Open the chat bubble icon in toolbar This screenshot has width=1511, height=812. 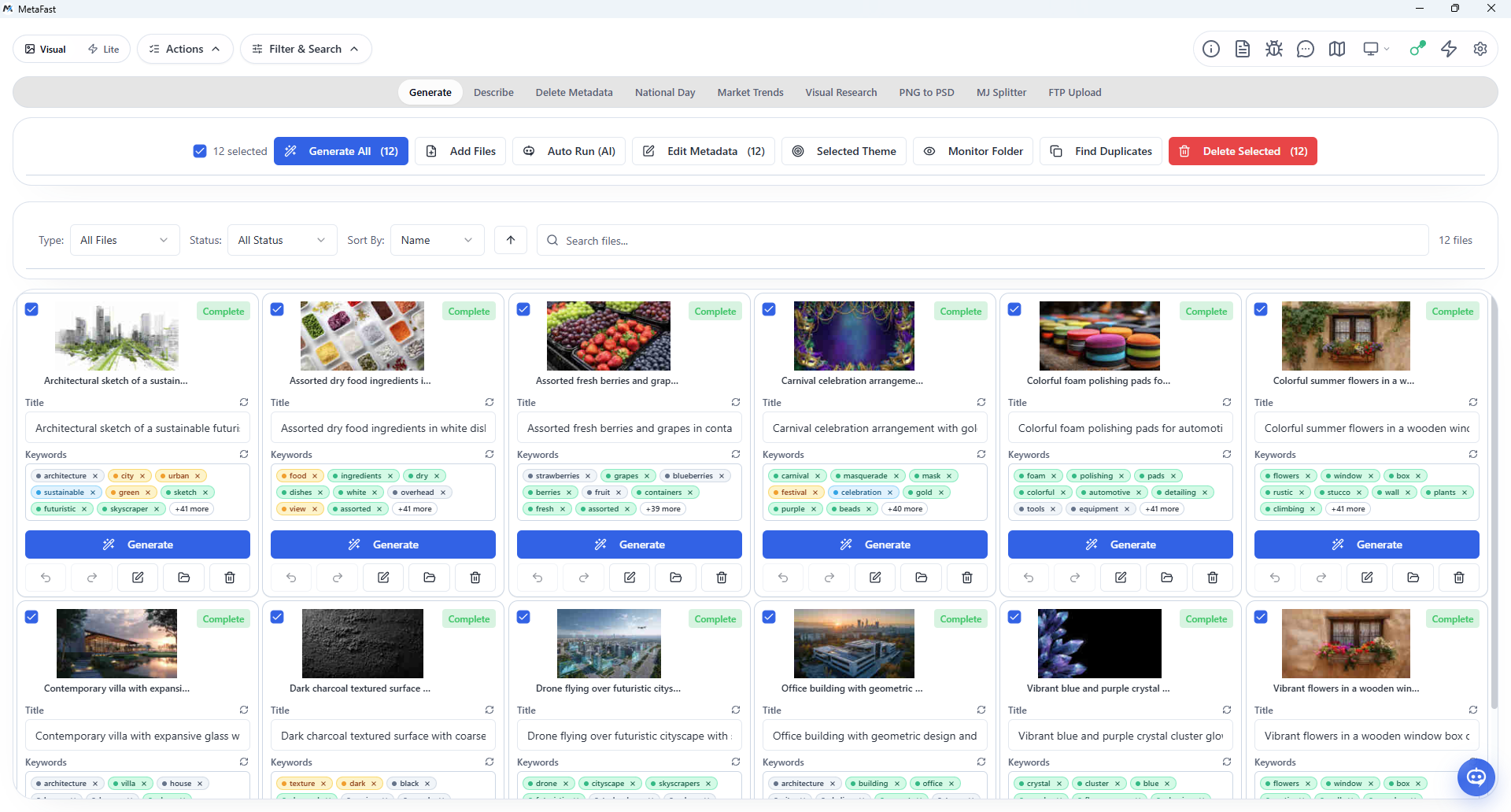tap(1306, 49)
